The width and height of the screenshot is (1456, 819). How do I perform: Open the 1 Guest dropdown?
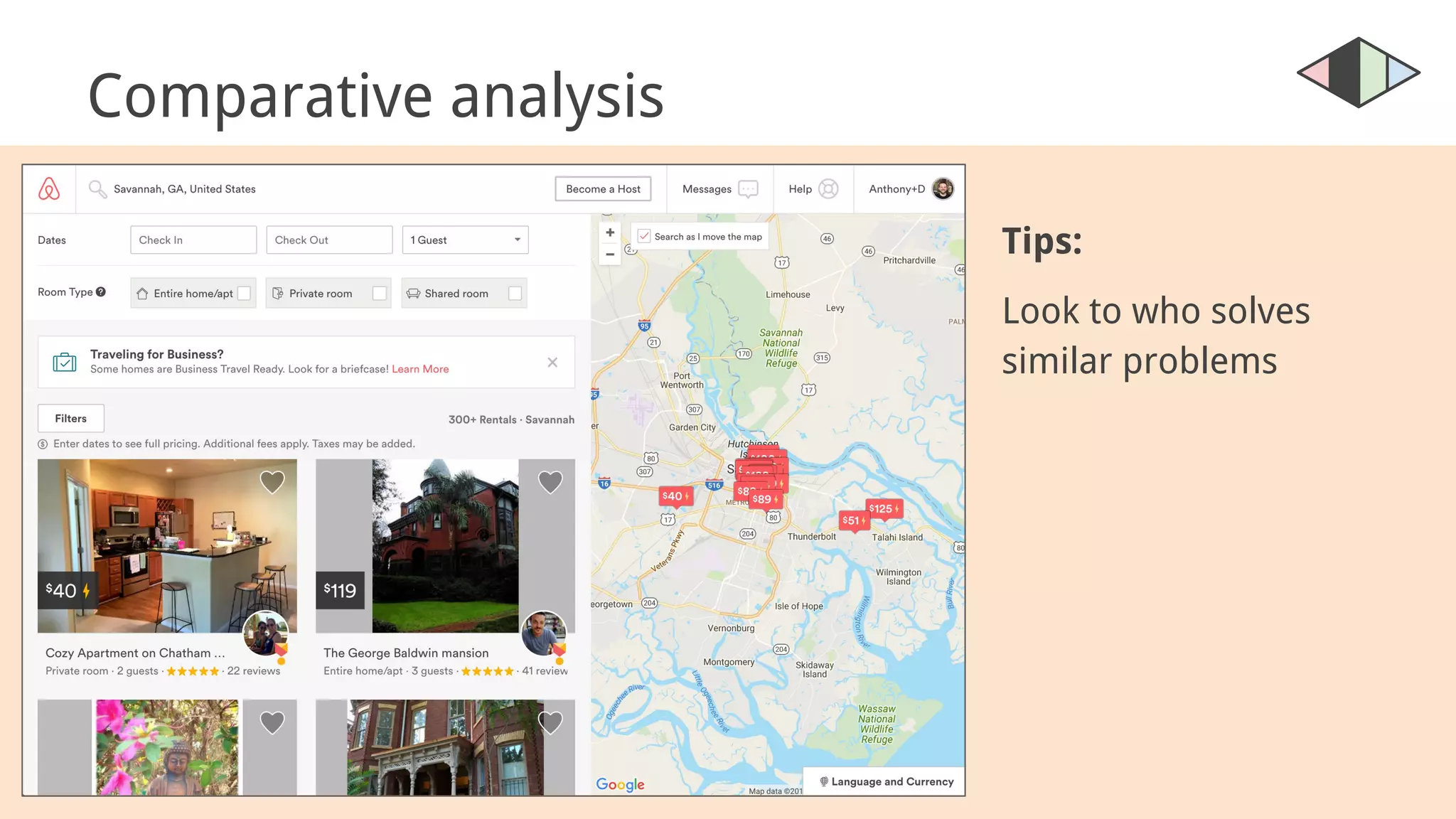click(x=466, y=240)
